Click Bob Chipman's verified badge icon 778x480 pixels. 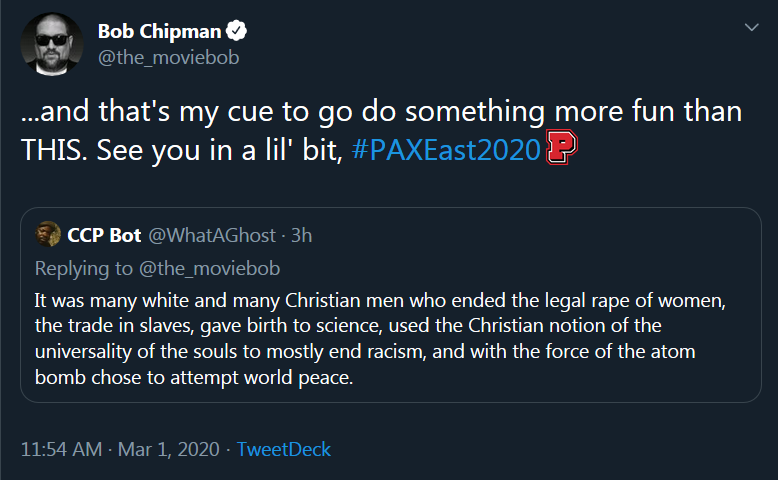236,31
